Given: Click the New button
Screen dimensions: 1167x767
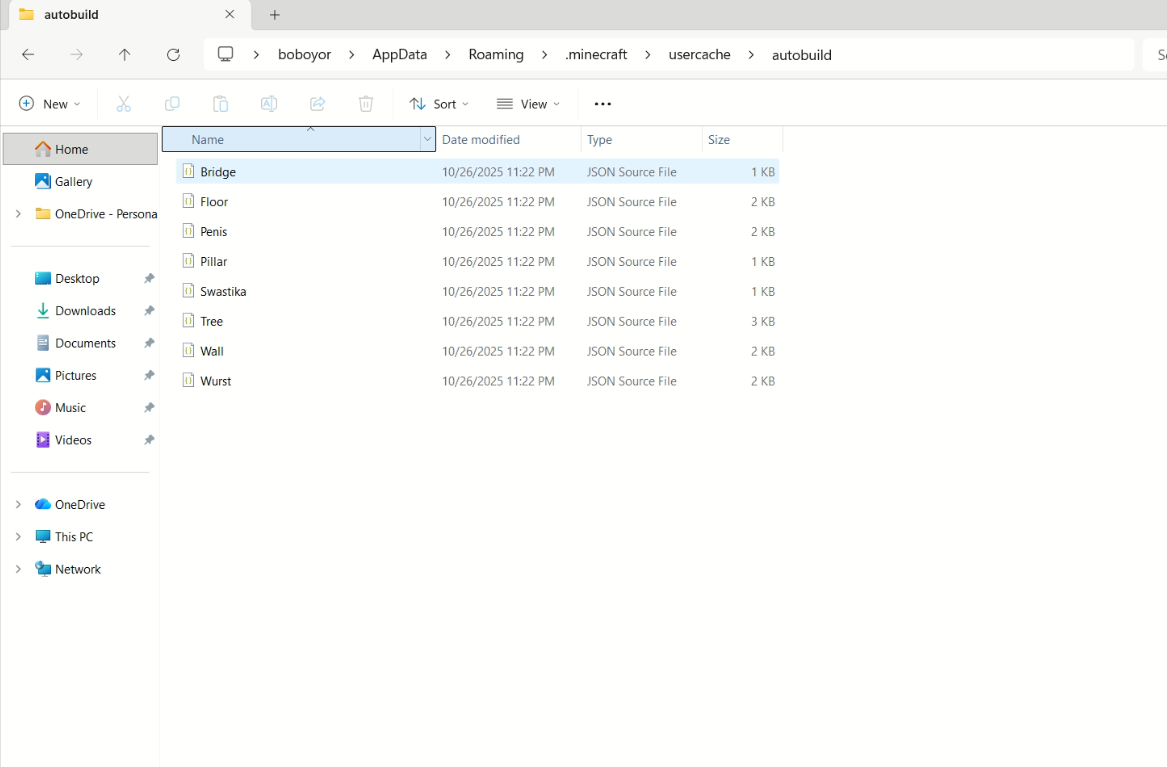Looking at the screenshot, I should (49, 104).
